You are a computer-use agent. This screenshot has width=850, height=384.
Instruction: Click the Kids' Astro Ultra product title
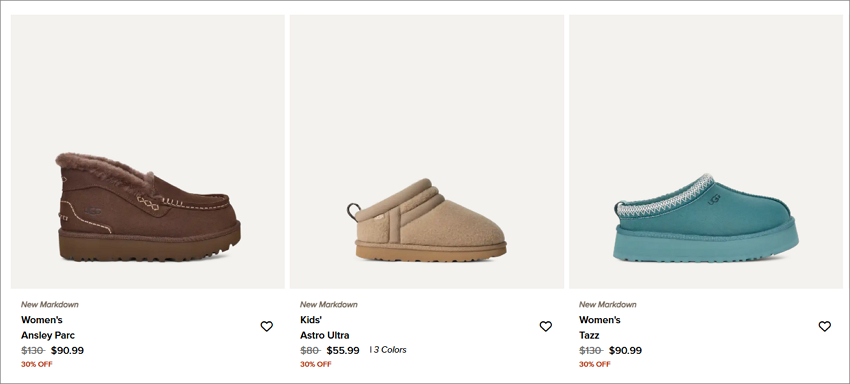(325, 328)
